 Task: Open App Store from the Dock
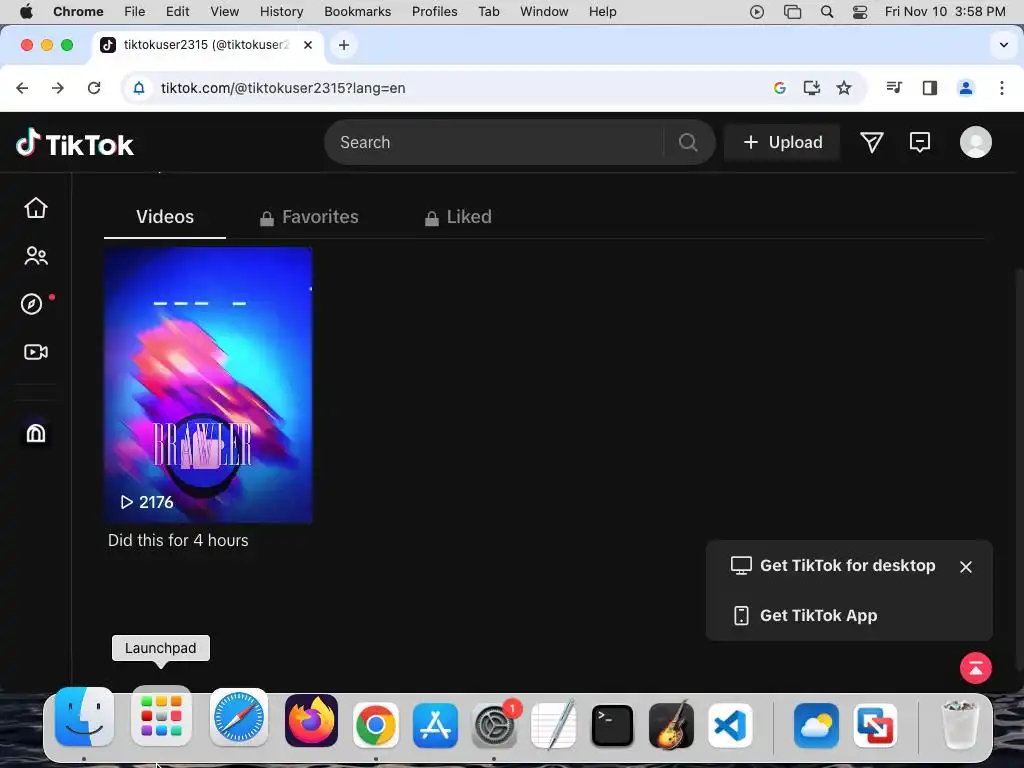tap(435, 725)
